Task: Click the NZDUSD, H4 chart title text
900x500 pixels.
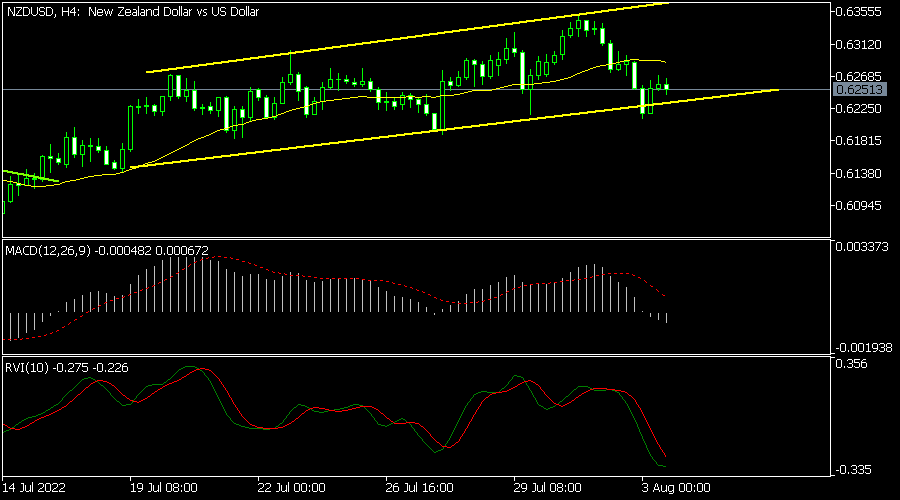Action: coord(133,11)
